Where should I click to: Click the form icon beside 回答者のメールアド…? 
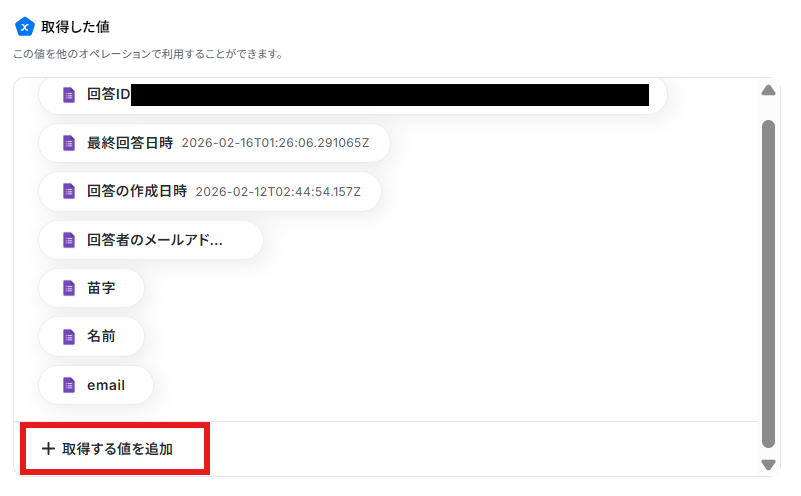(69, 240)
